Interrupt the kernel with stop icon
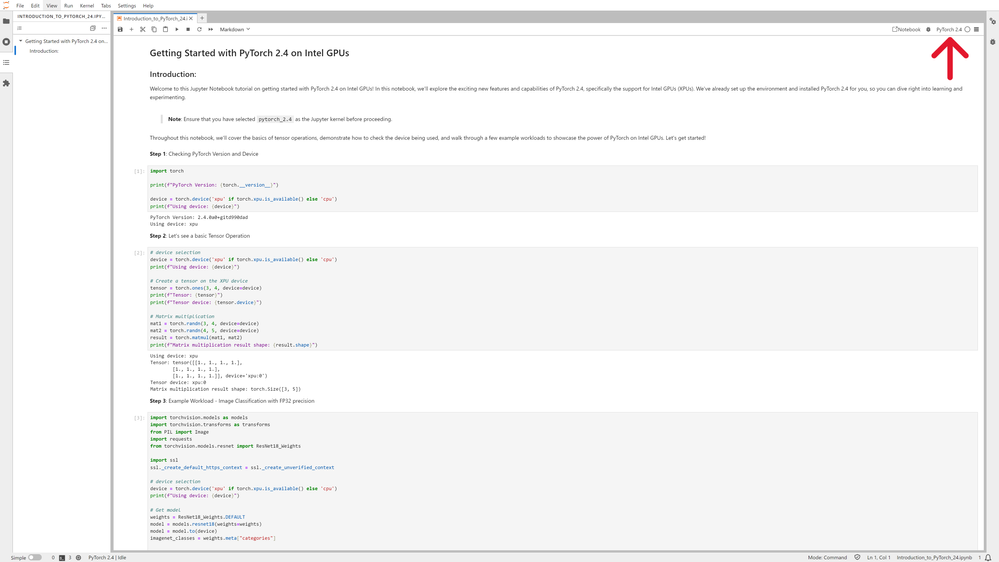The image size is (999, 562). 188,29
